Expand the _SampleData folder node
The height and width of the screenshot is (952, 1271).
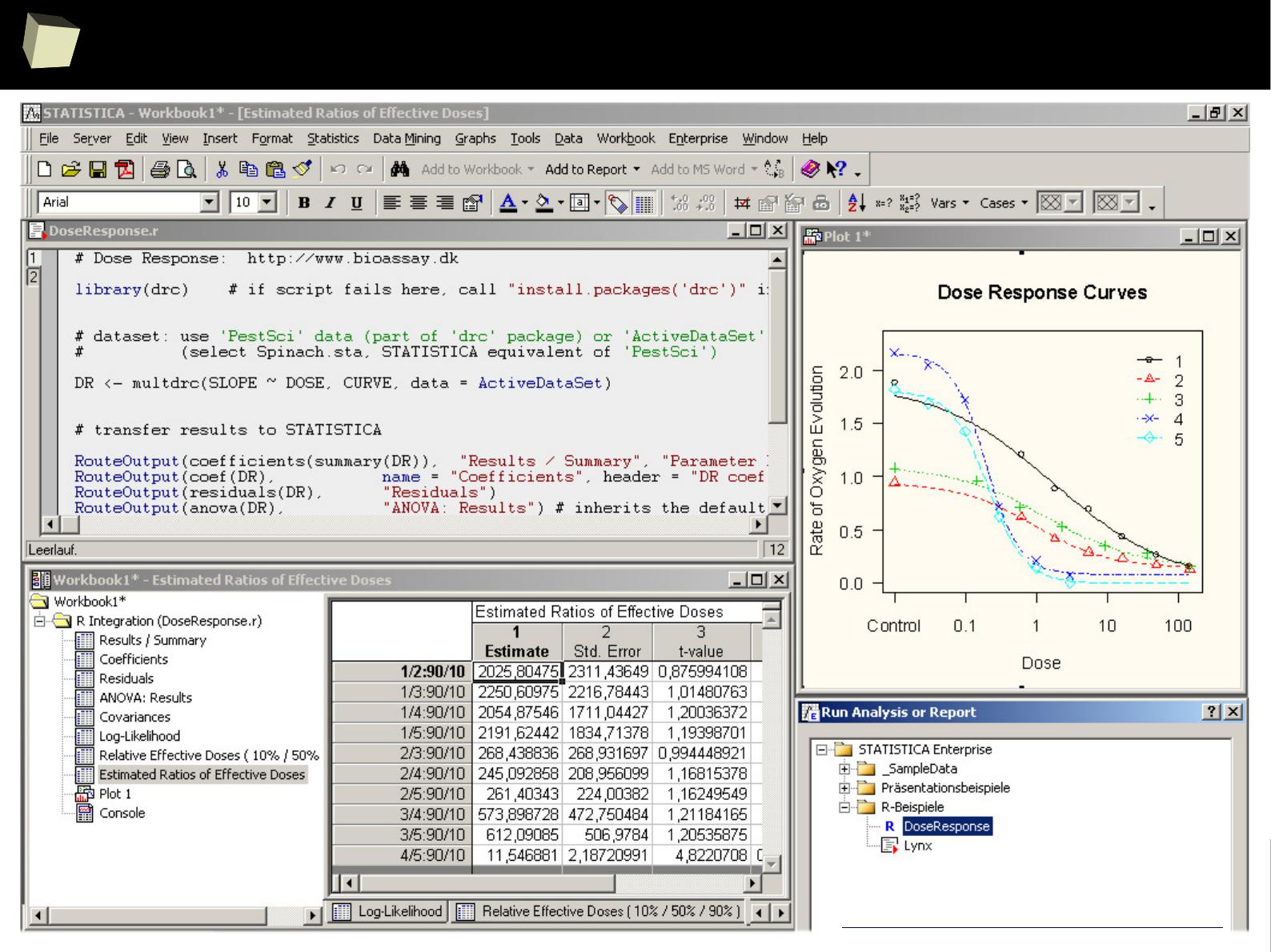844,769
